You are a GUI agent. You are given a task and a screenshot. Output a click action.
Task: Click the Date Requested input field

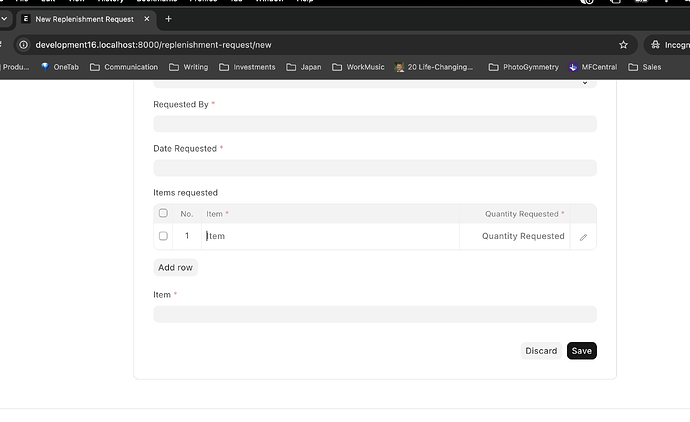click(x=375, y=168)
